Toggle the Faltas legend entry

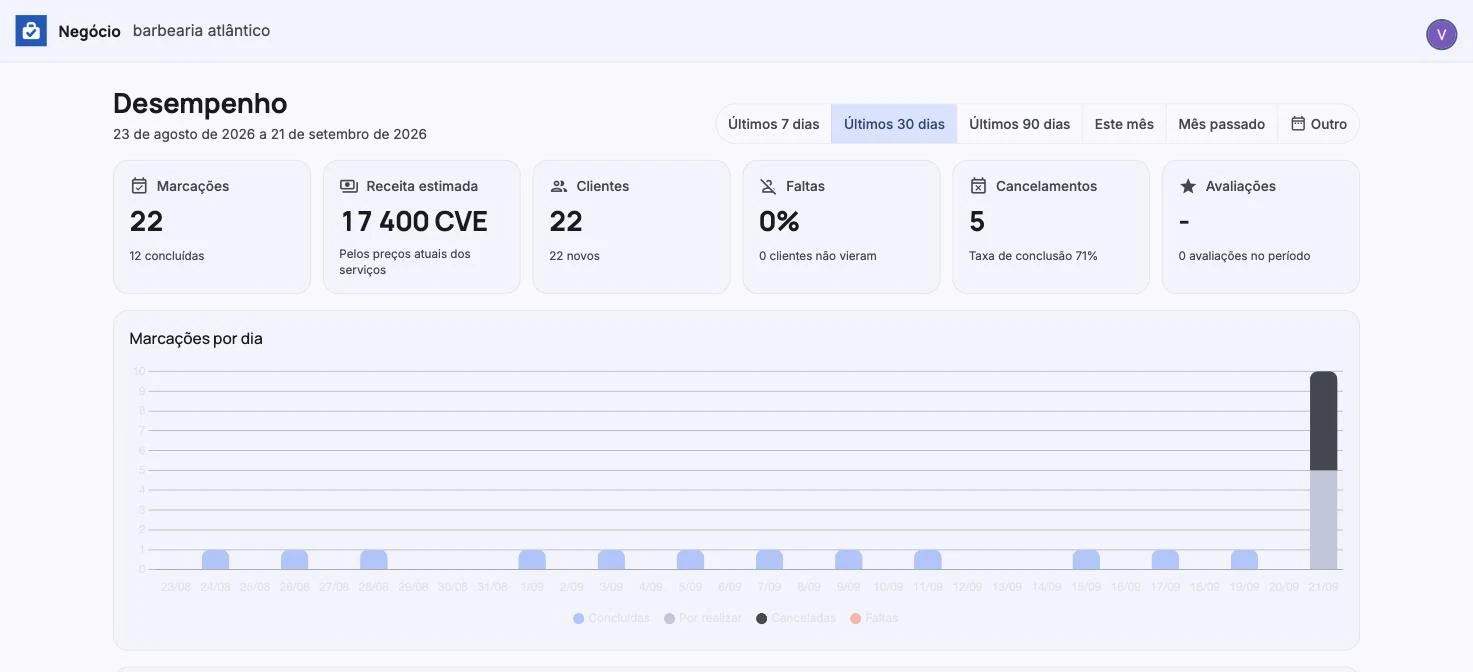tap(874, 618)
